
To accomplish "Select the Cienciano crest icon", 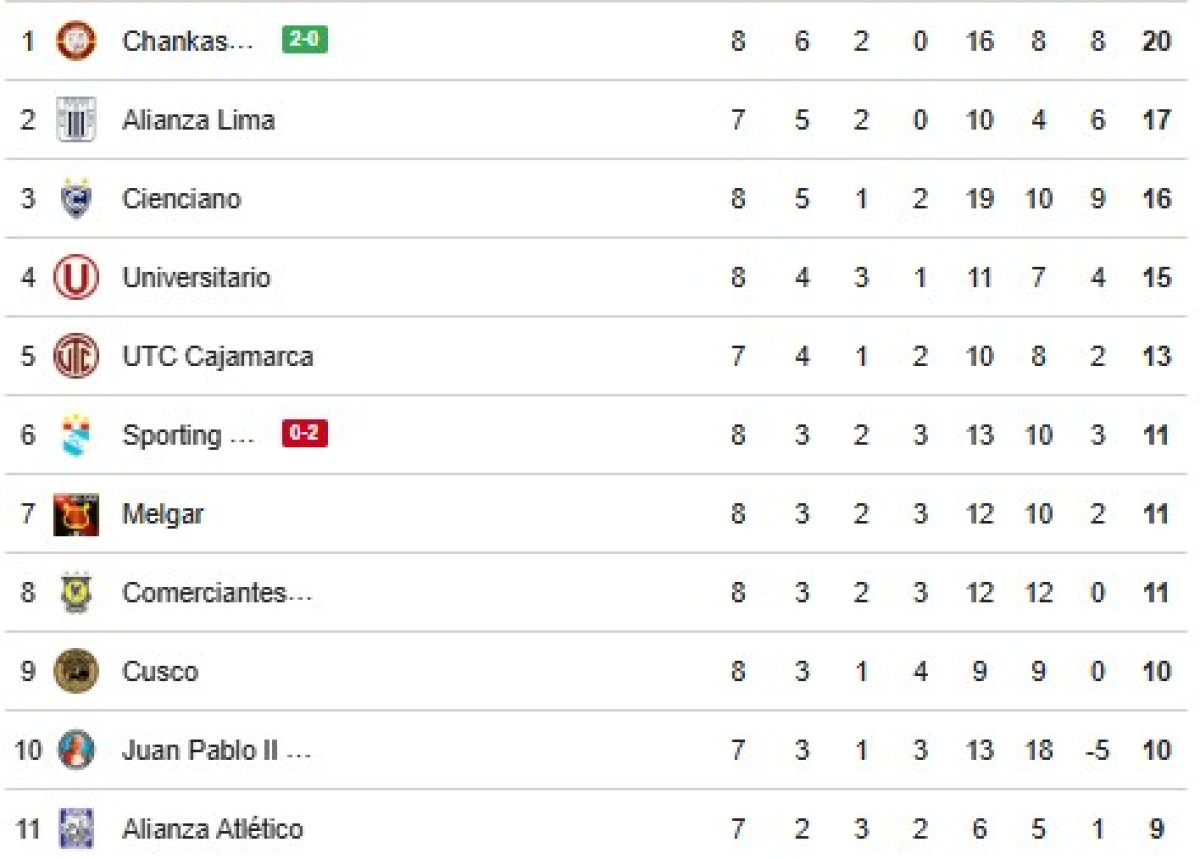I will point(74,199).
